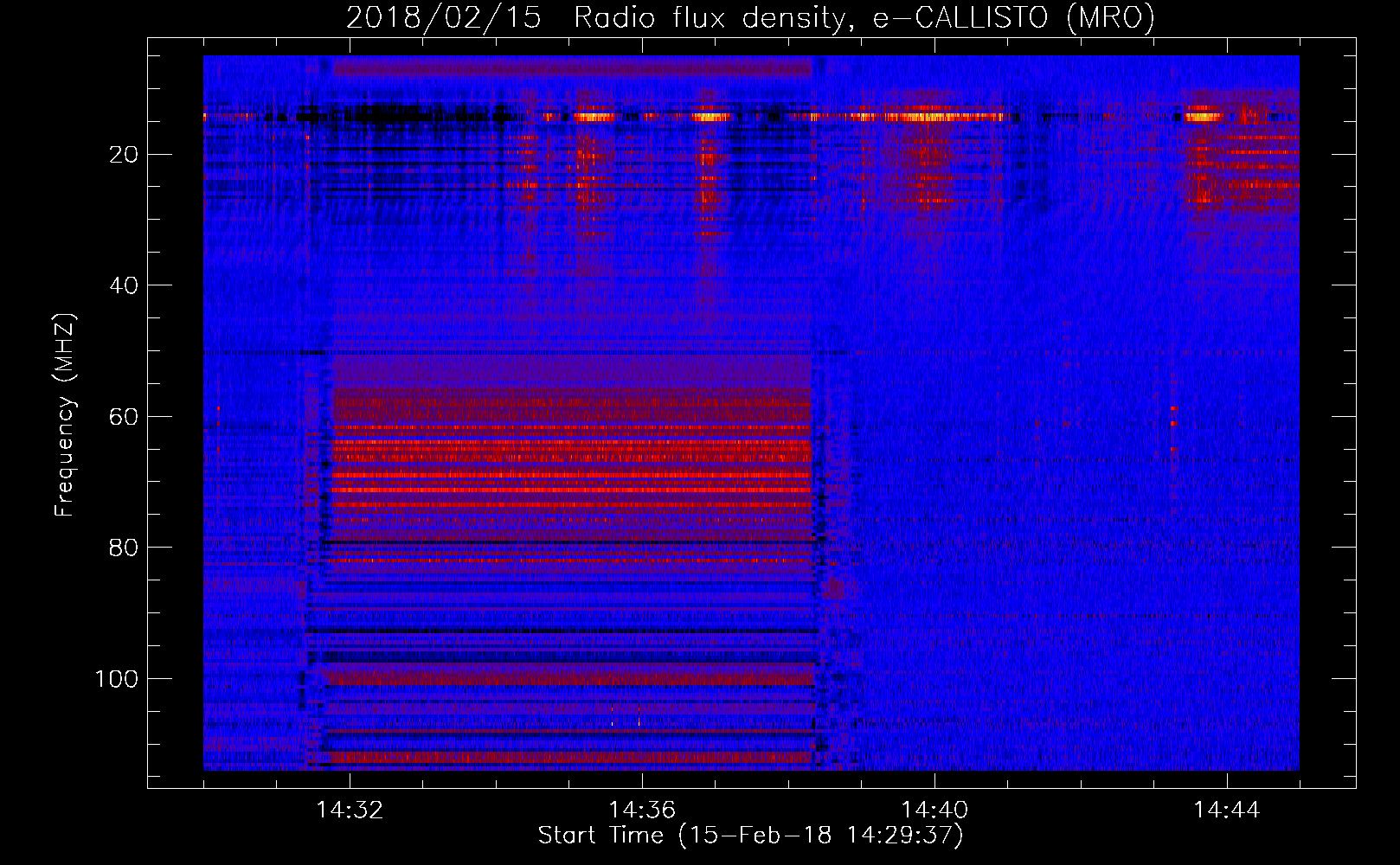Click the "Frequency (MHZ)" axis label
This screenshot has width=1400, height=865.
pyautogui.click(x=65, y=415)
